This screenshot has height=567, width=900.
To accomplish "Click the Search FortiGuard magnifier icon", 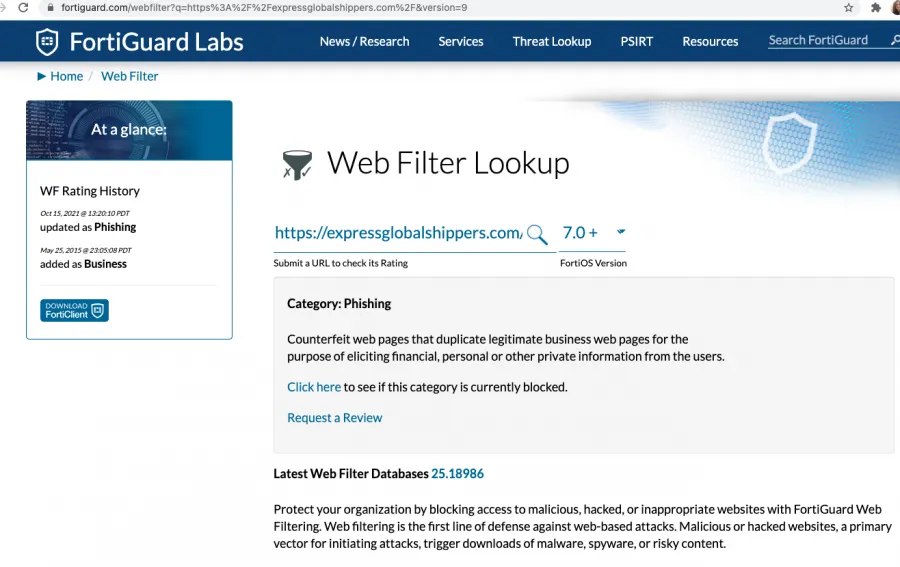I will pyautogui.click(x=895, y=40).
